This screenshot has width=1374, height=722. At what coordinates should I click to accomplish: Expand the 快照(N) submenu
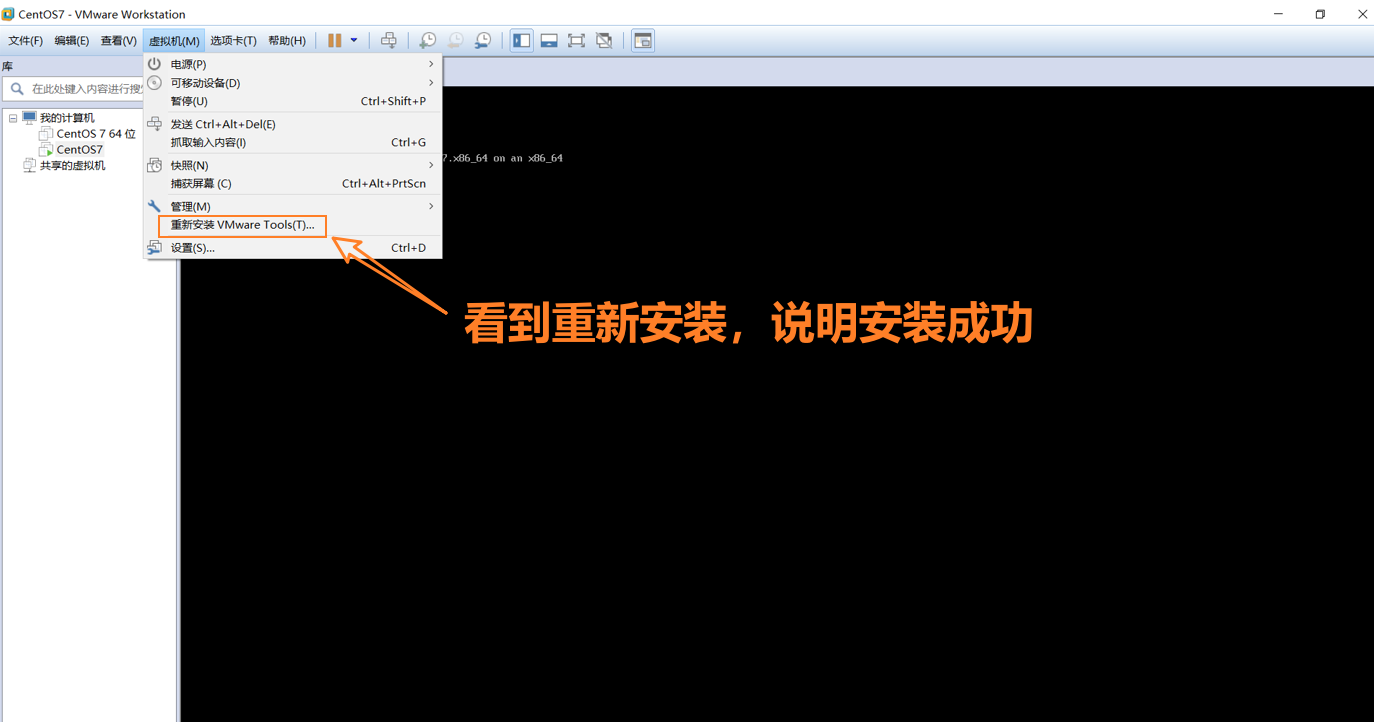point(293,165)
